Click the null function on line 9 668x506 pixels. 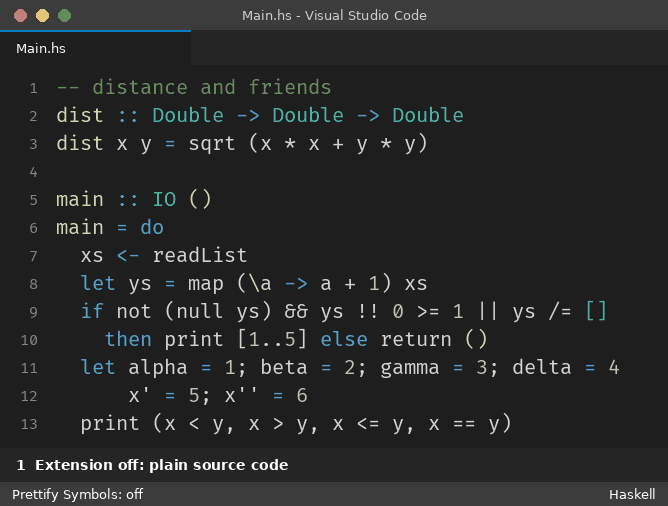pos(200,311)
